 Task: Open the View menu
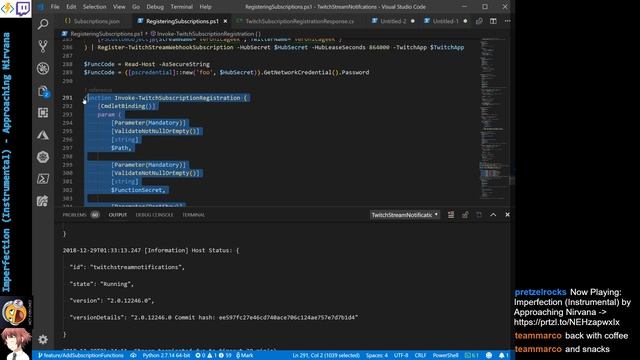coord(119,7)
